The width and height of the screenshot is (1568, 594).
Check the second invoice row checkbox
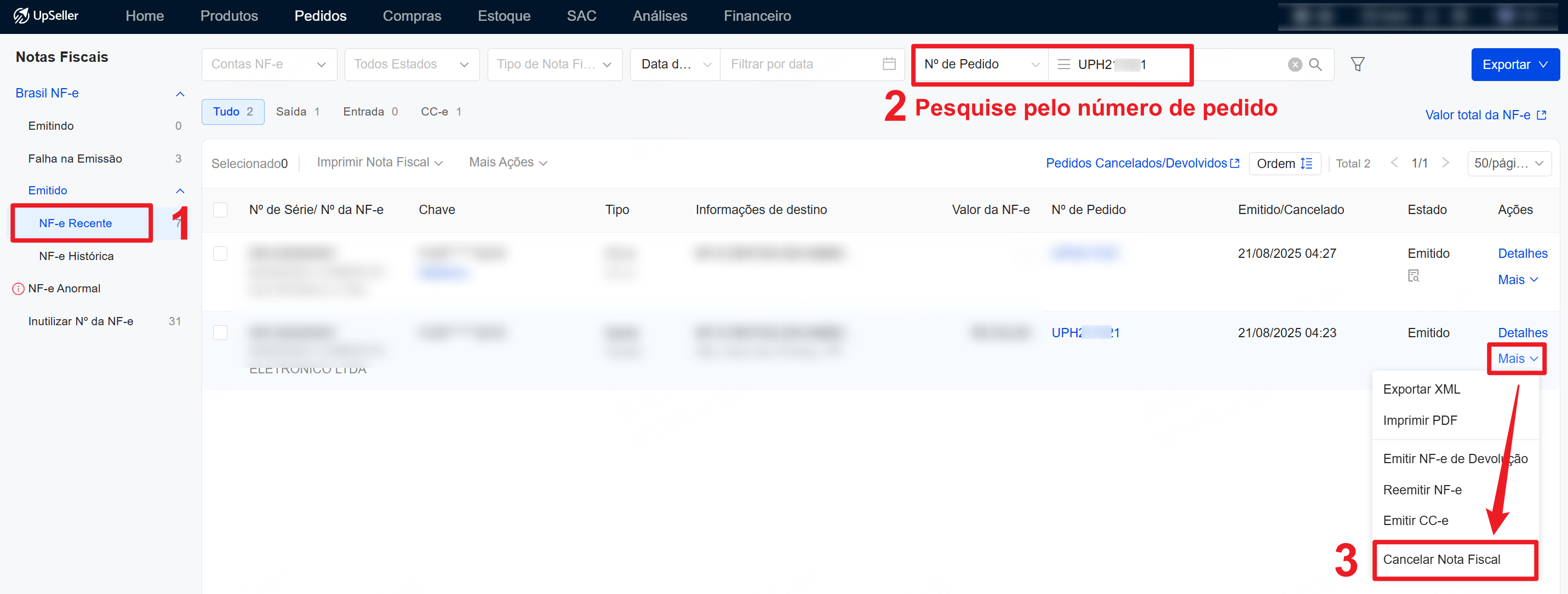click(x=220, y=332)
